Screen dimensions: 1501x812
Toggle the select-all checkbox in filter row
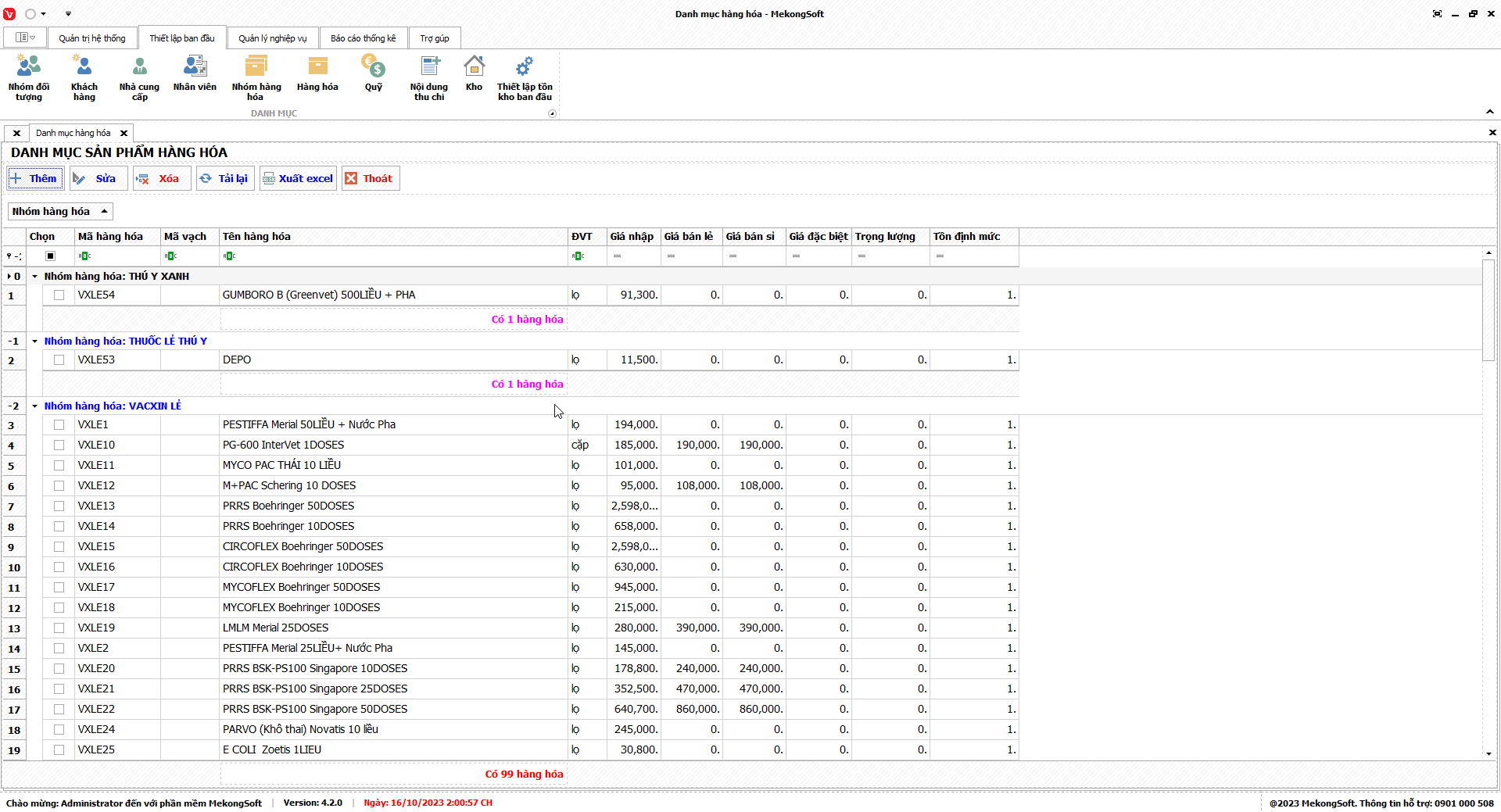[x=51, y=256]
